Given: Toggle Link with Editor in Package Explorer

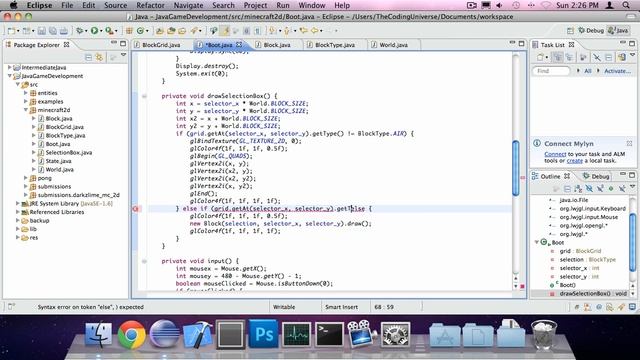Looking at the screenshot, I should click(x=99, y=58).
